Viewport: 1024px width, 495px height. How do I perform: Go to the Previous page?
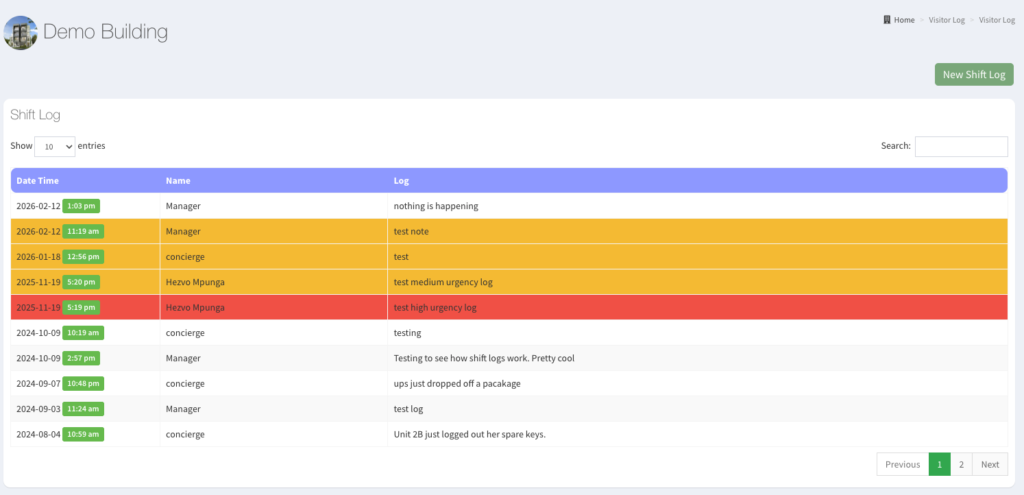[903, 464]
